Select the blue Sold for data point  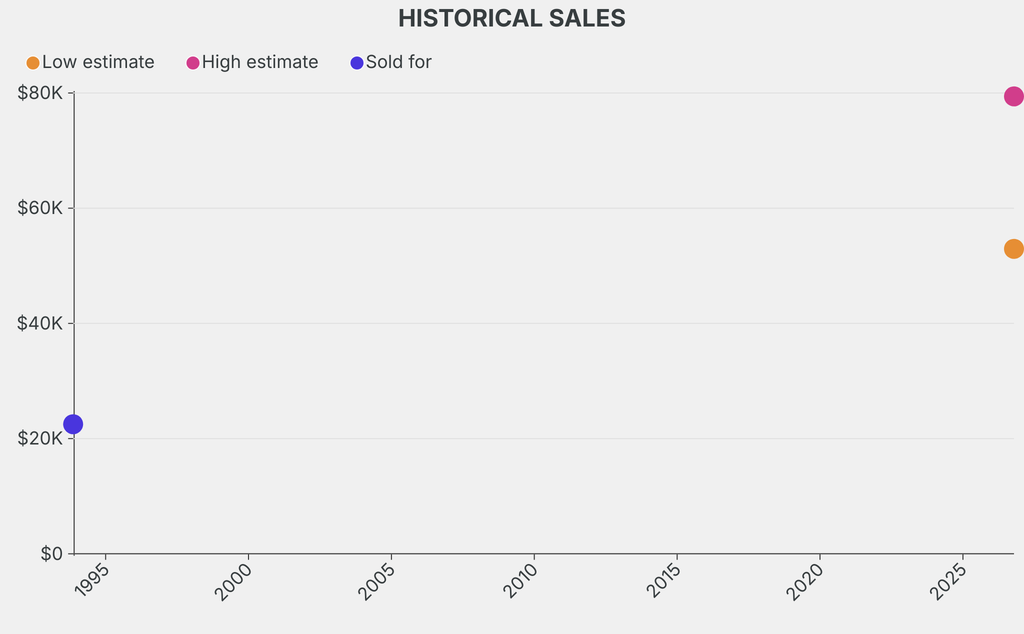(x=73, y=424)
